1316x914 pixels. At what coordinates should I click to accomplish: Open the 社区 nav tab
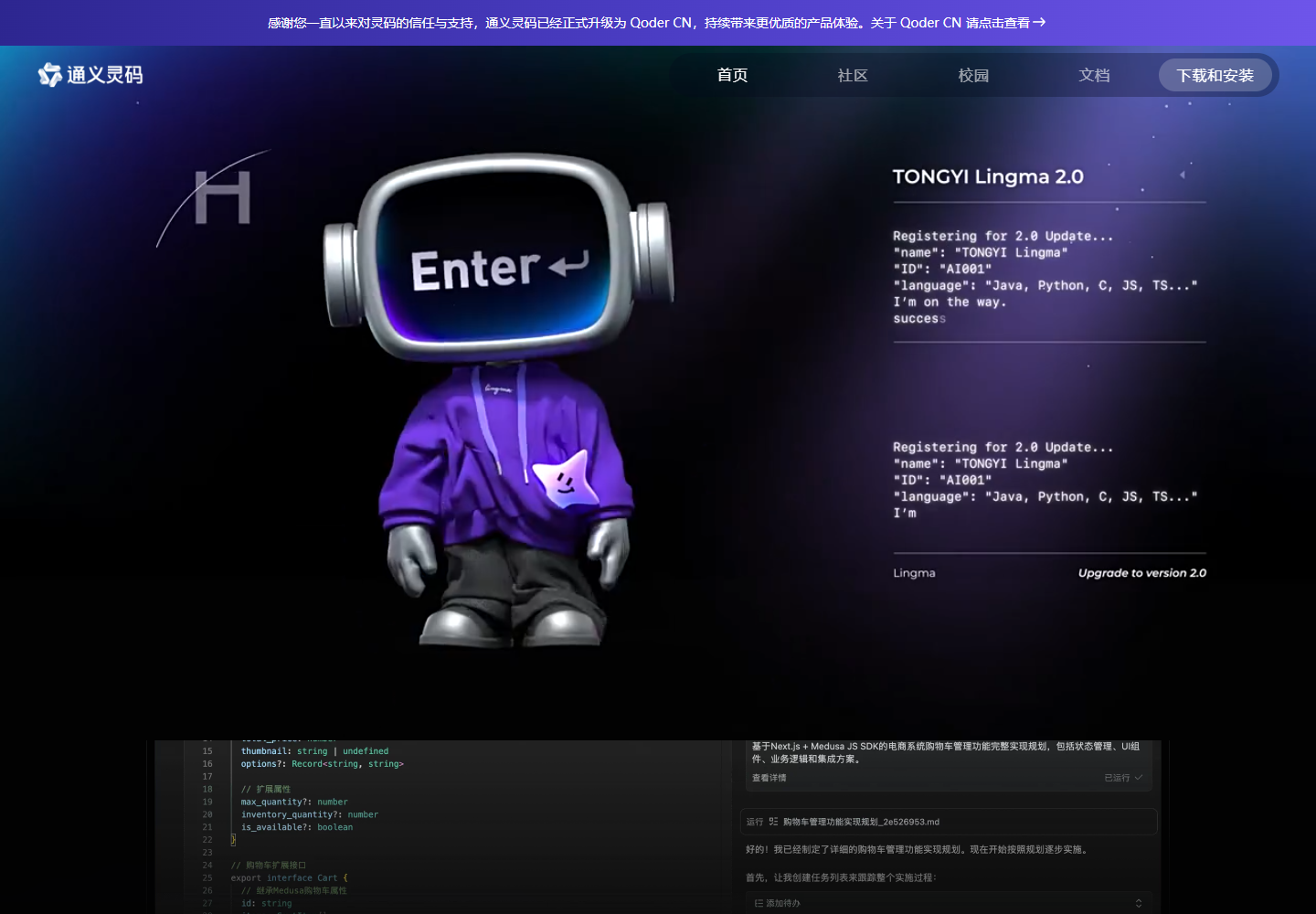853,75
